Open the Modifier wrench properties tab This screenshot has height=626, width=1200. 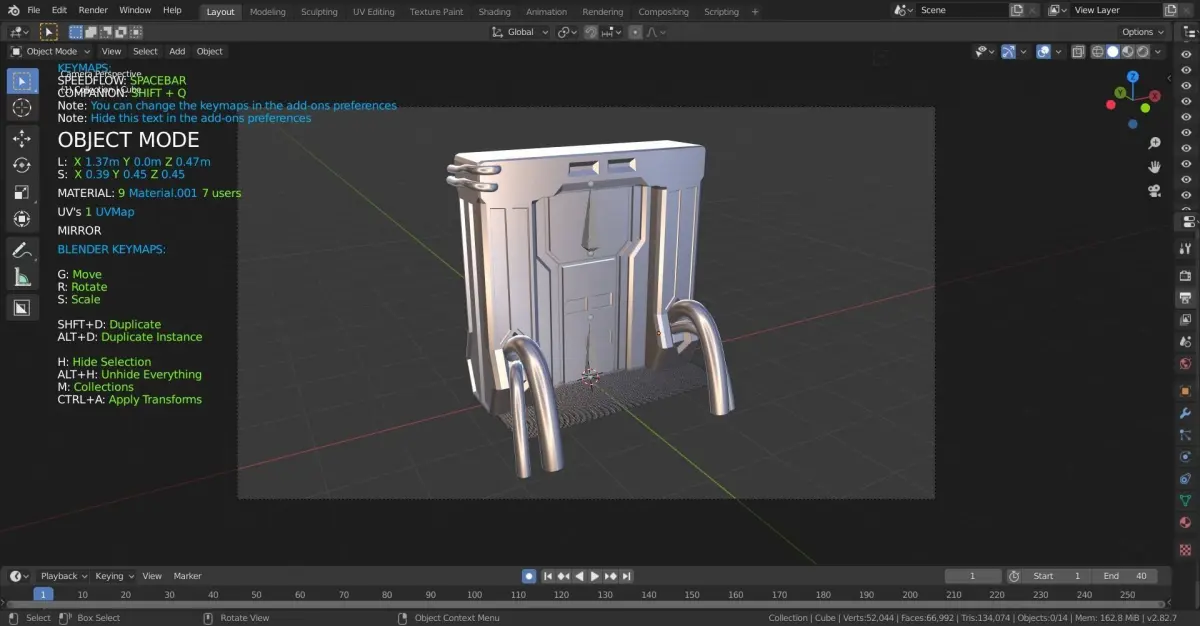[1186, 413]
